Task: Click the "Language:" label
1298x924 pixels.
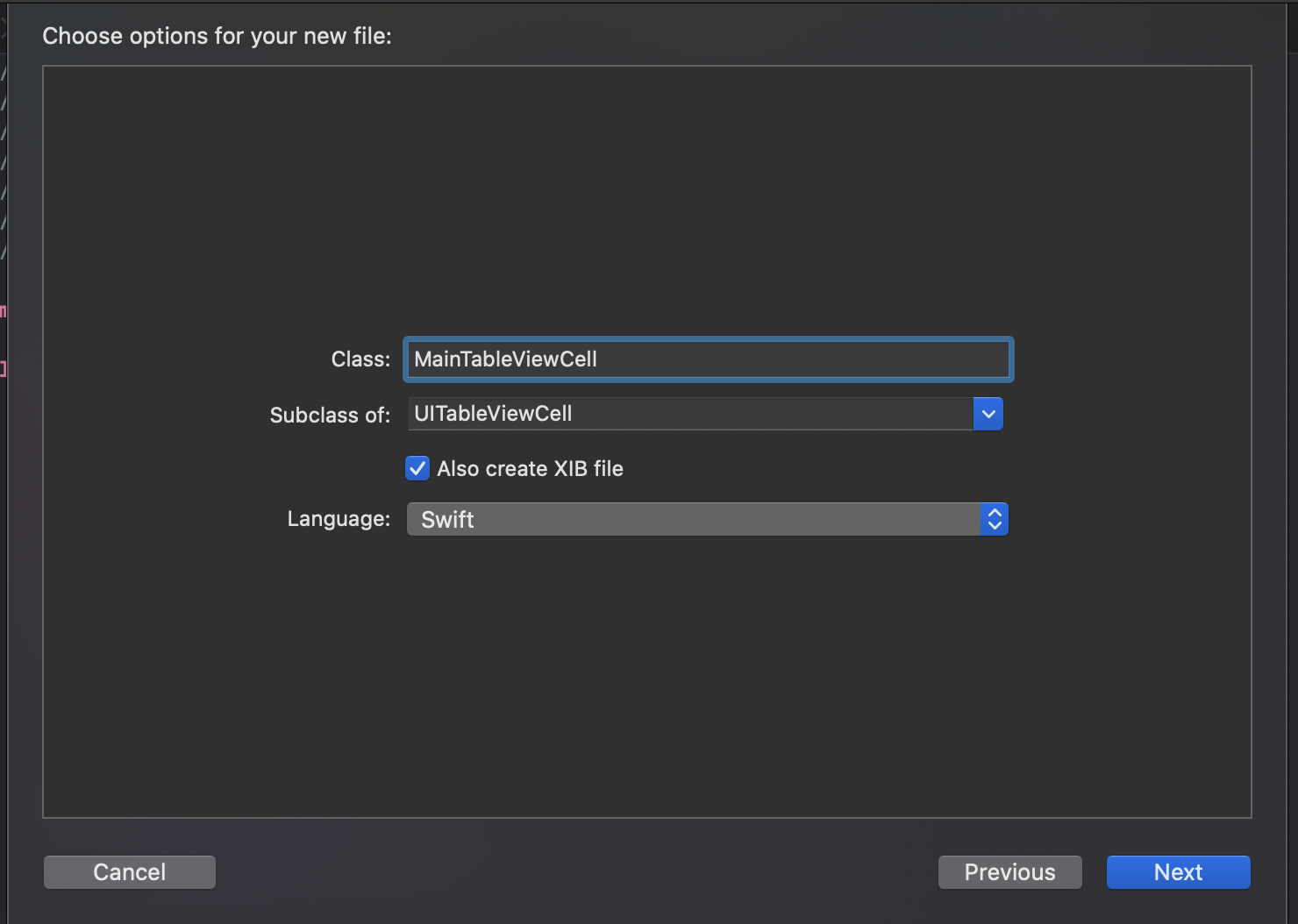Action: [x=339, y=519]
